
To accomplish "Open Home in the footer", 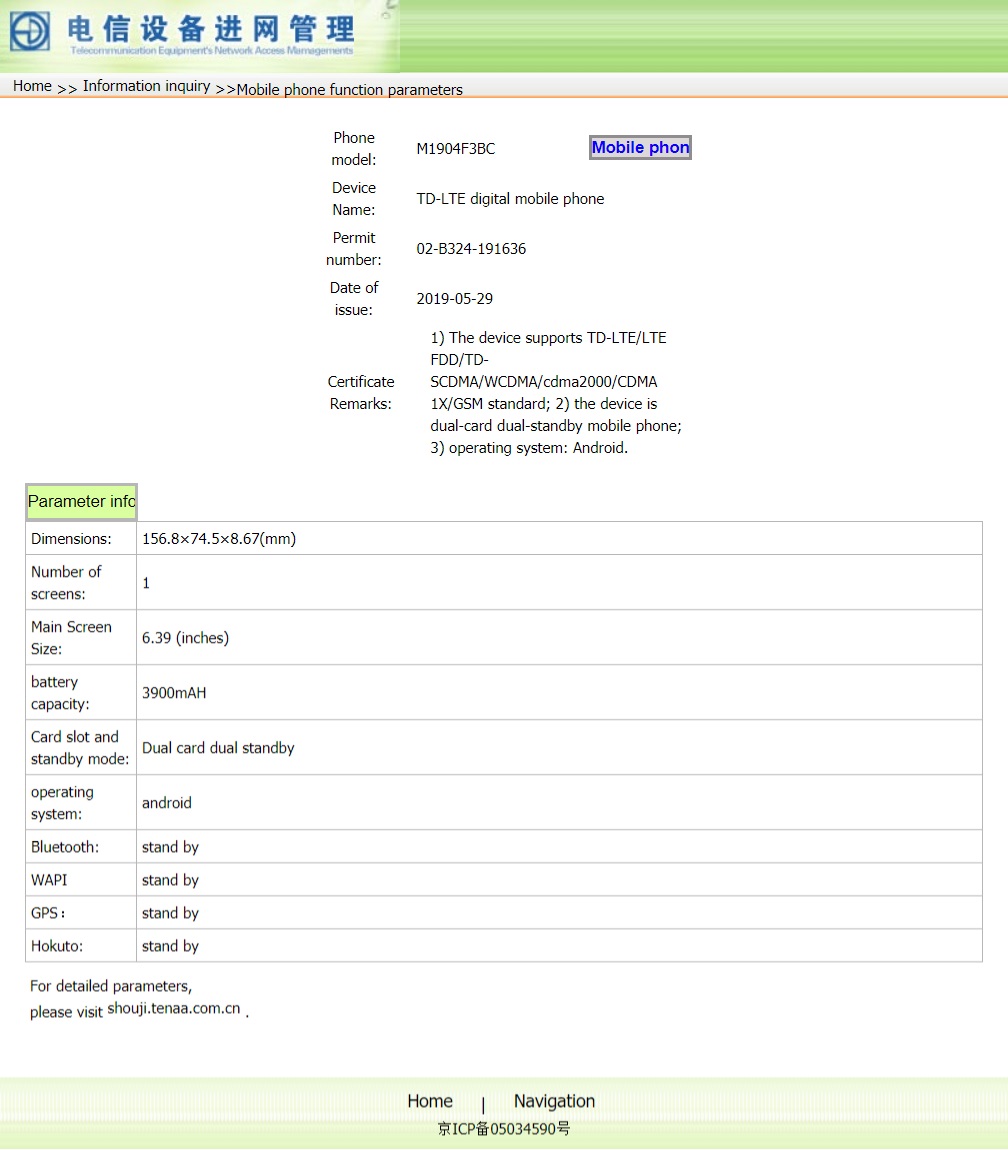I will pos(430,1101).
